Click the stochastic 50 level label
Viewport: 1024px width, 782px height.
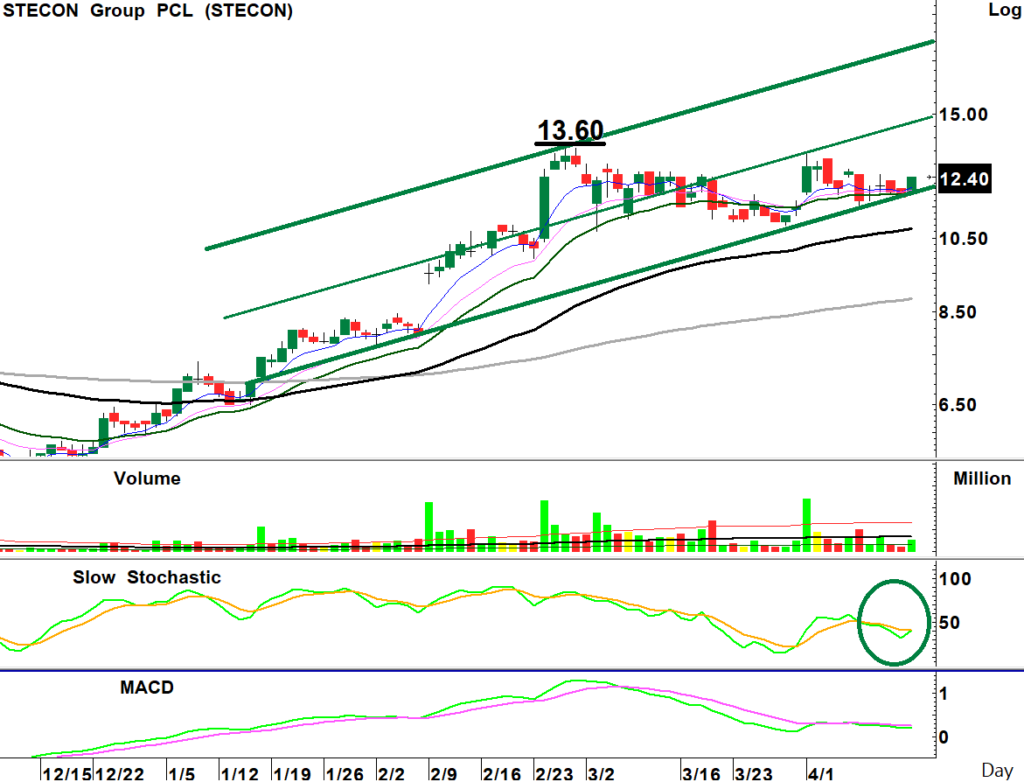point(953,623)
